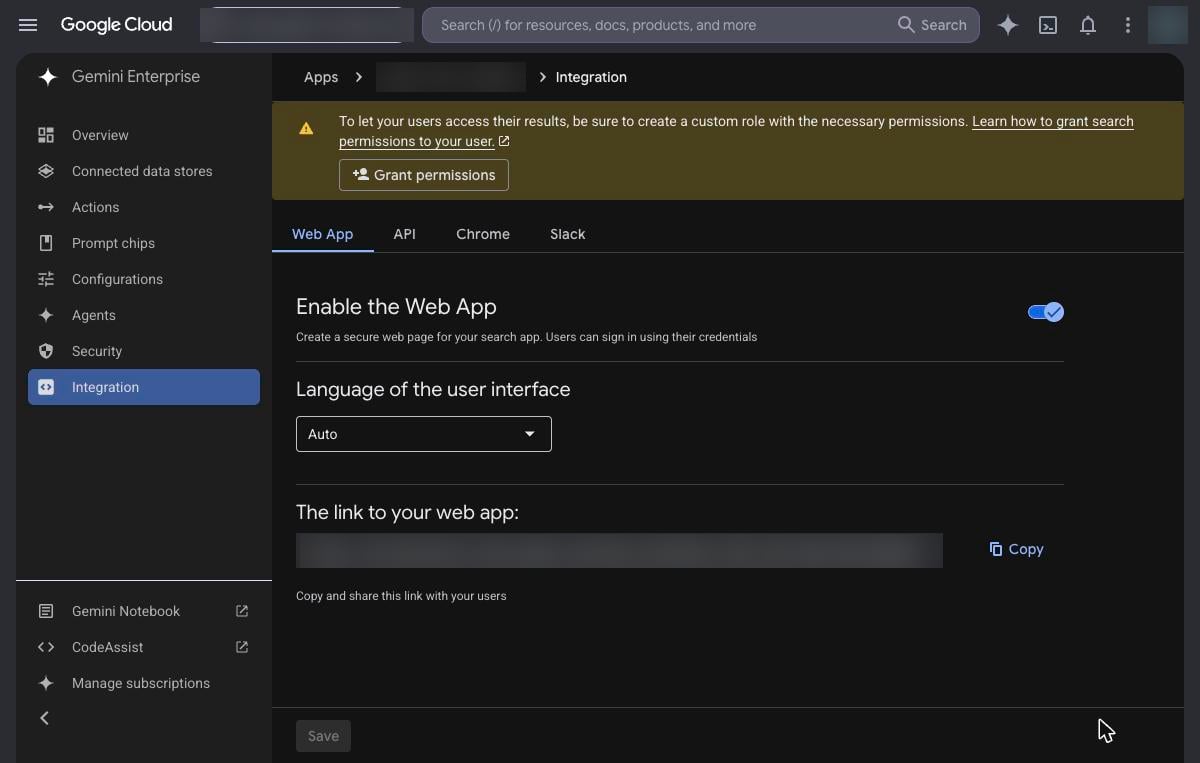Click the blurred web app link field
This screenshot has width=1200, height=763.
[619, 550]
